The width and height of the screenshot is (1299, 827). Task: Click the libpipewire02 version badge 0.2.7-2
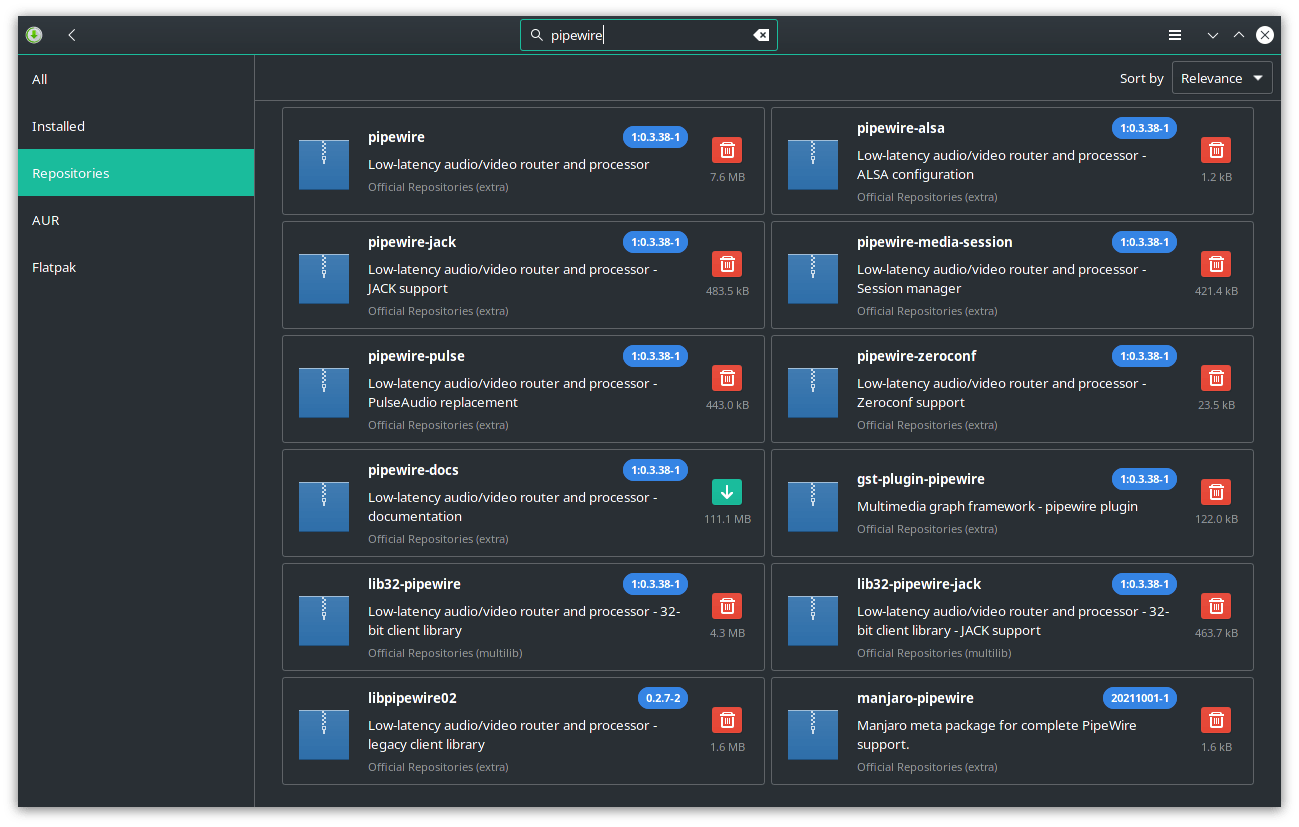(x=662, y=698)
